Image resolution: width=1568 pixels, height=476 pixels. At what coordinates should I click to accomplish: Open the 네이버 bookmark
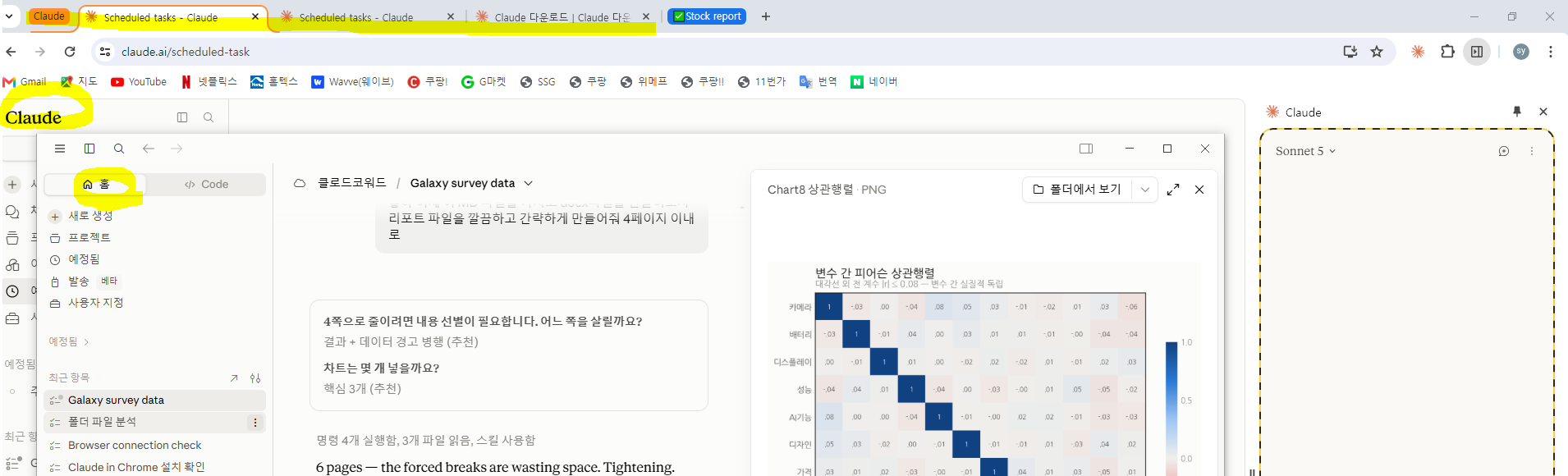pyautogui.click(x=874, y=82)
